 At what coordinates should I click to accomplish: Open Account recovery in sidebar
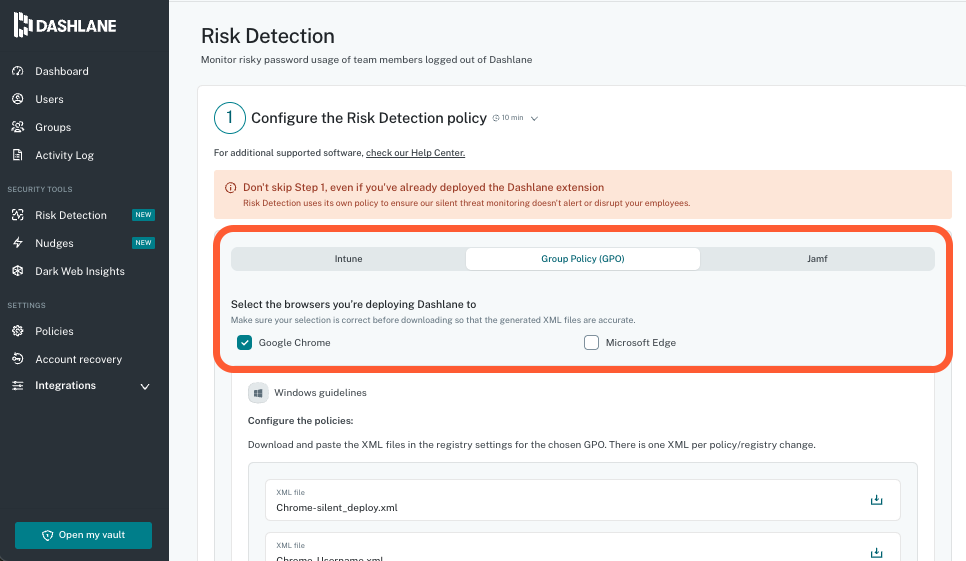pyautogui.click(x=78, y=359)
